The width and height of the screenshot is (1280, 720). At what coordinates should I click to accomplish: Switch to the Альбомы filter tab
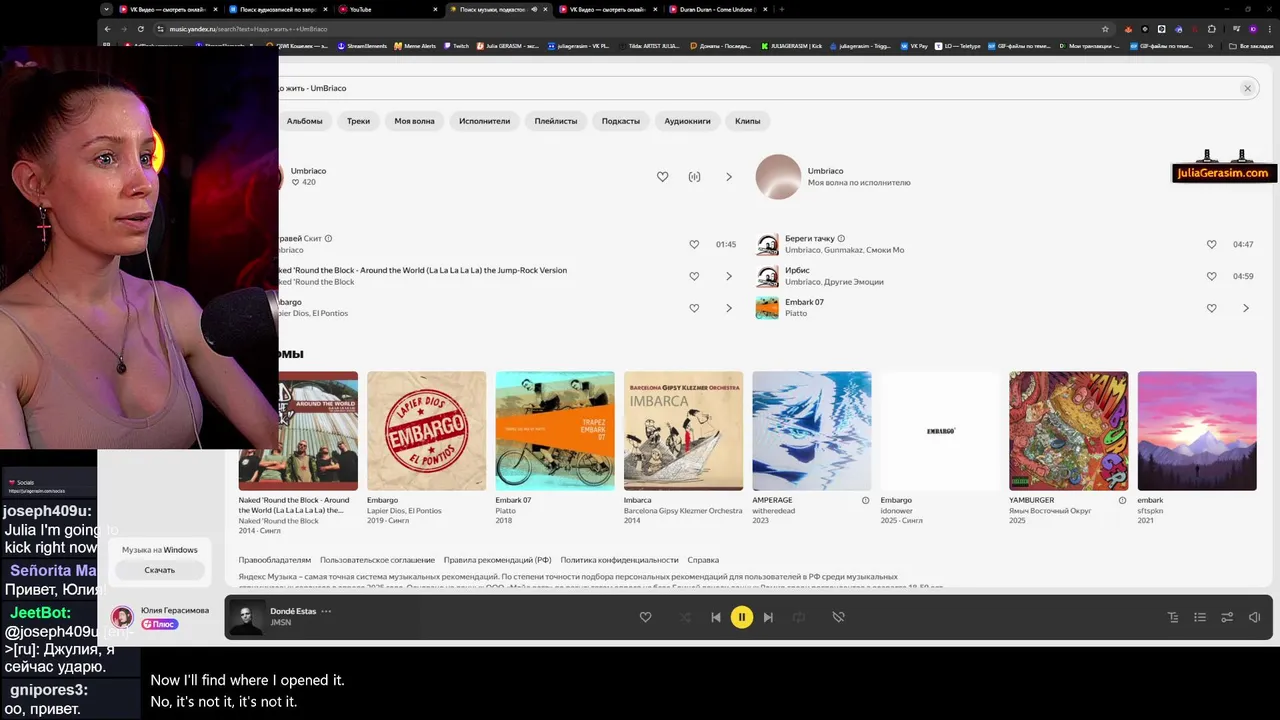coord(304,121)
